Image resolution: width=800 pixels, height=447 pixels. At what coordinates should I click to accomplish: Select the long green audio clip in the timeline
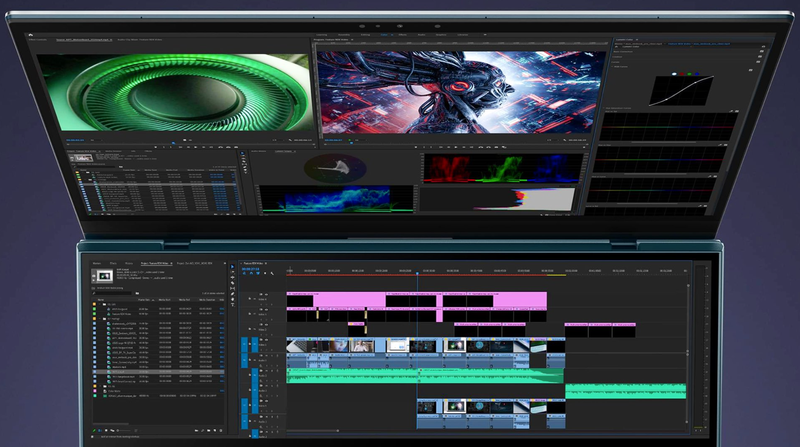tap(425, 376)
